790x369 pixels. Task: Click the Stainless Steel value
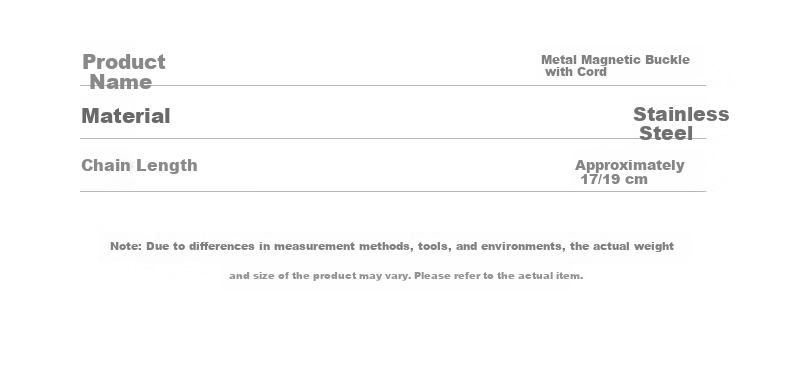(681, 124)
